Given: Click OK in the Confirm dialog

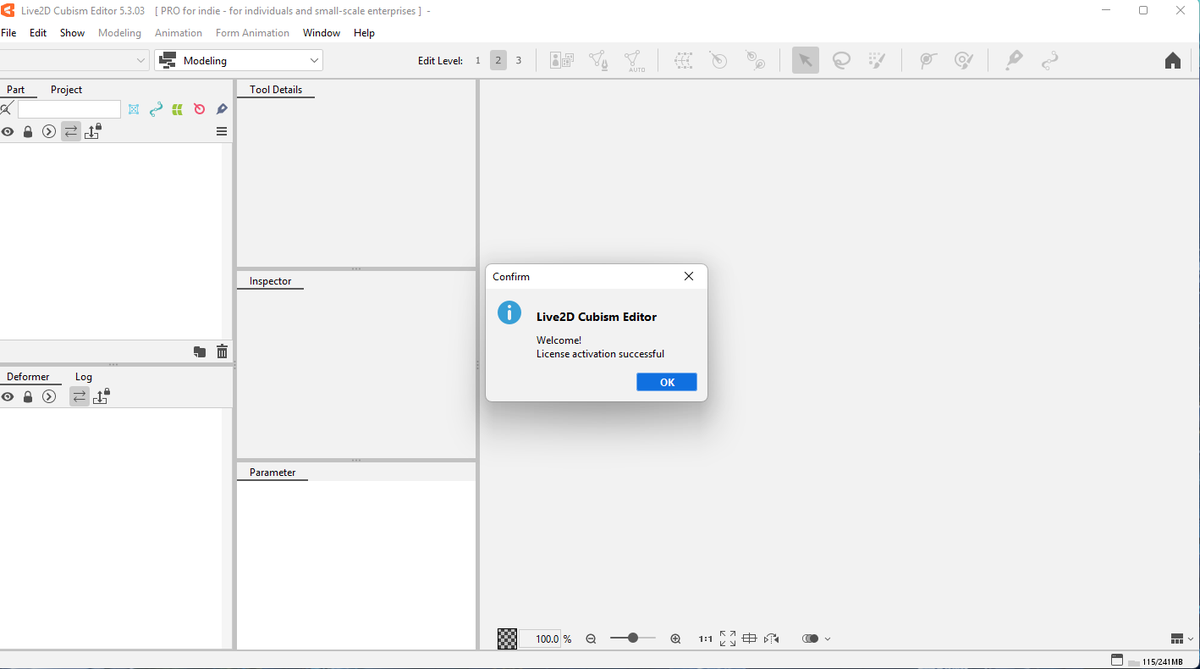Looking at the screenshot, I should 666,382.
